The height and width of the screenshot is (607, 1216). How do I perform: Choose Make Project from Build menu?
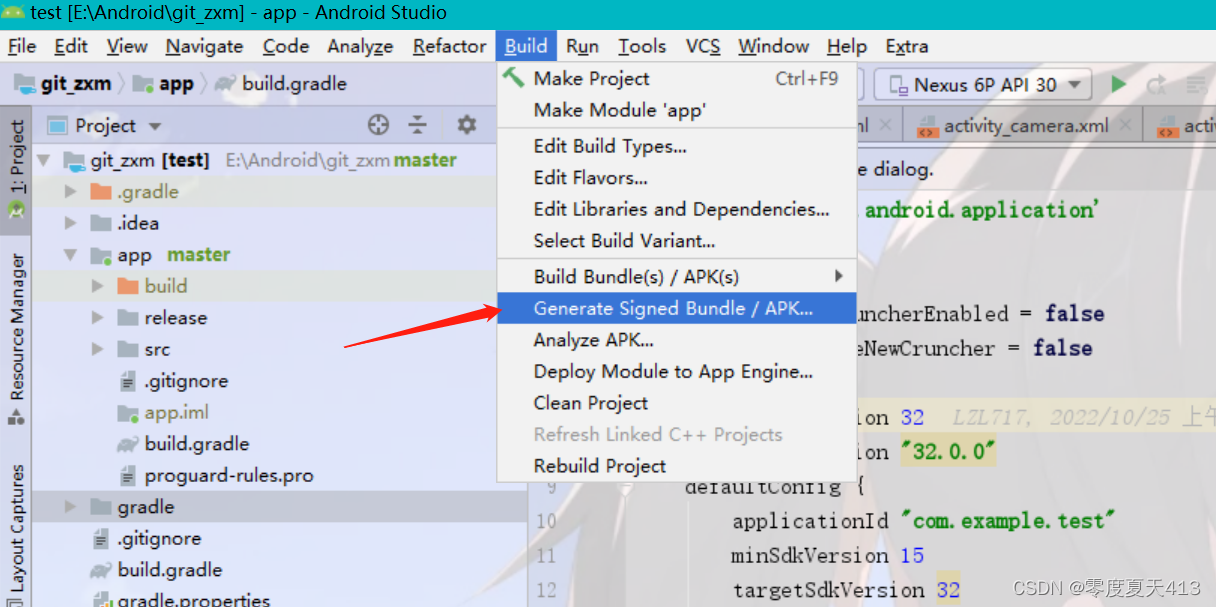click(x=676, y=79)
